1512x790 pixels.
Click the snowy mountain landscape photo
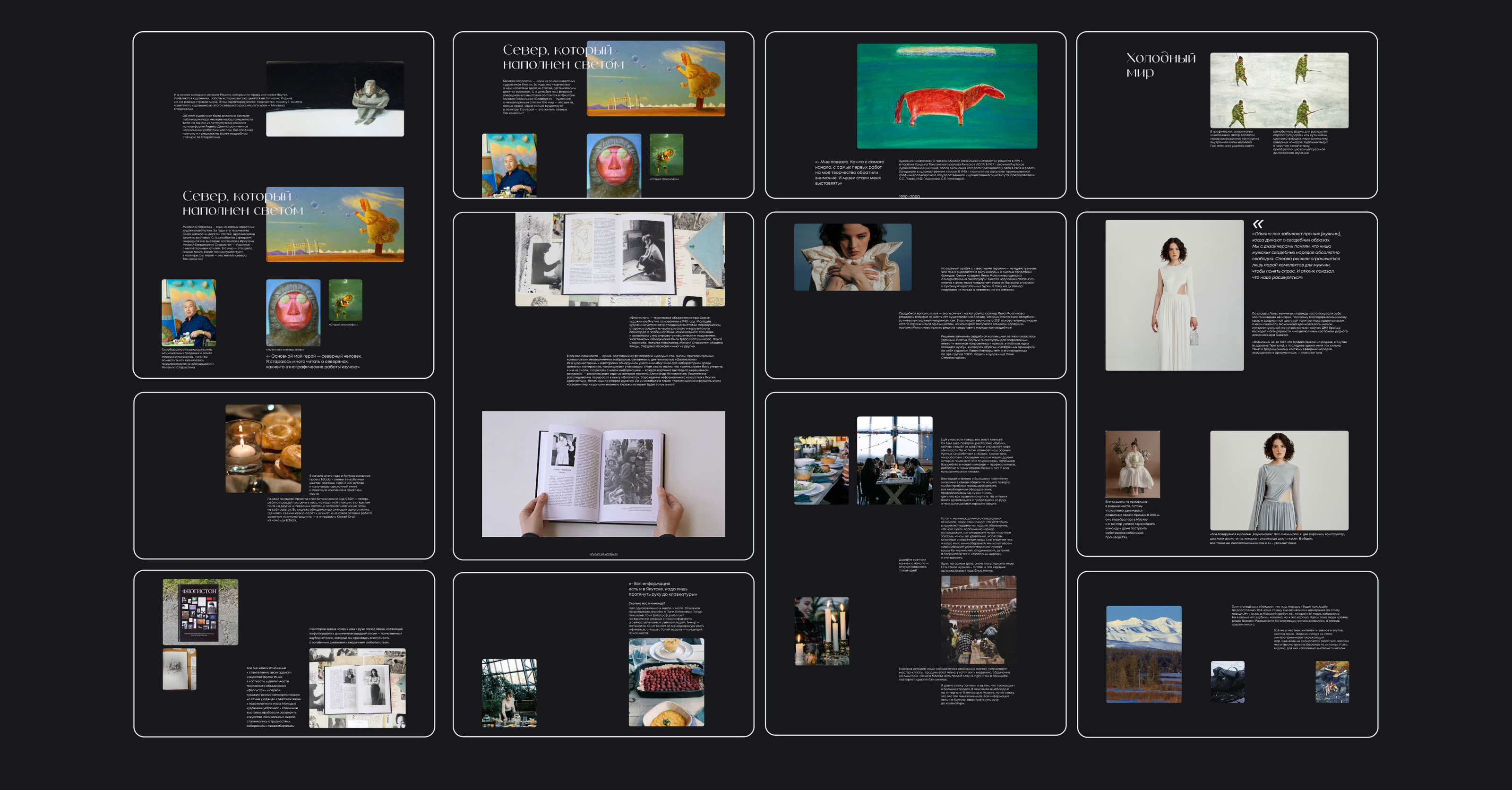[x=1143, y=654]
